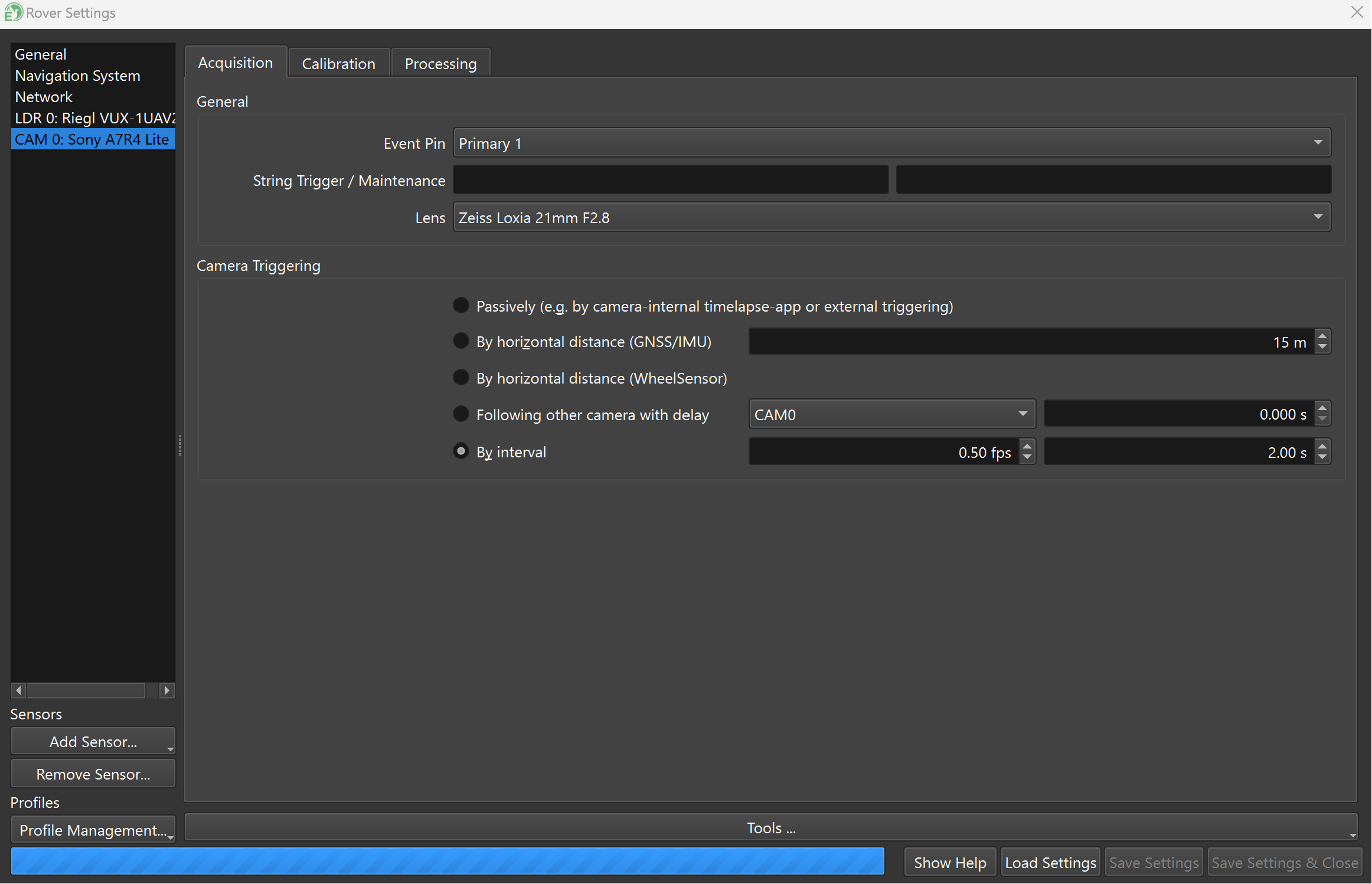The width and height of the screenshot is (1372, 884).
Task: Increase horizontal distance value with up arrow
Action: tap(1322, 336)
